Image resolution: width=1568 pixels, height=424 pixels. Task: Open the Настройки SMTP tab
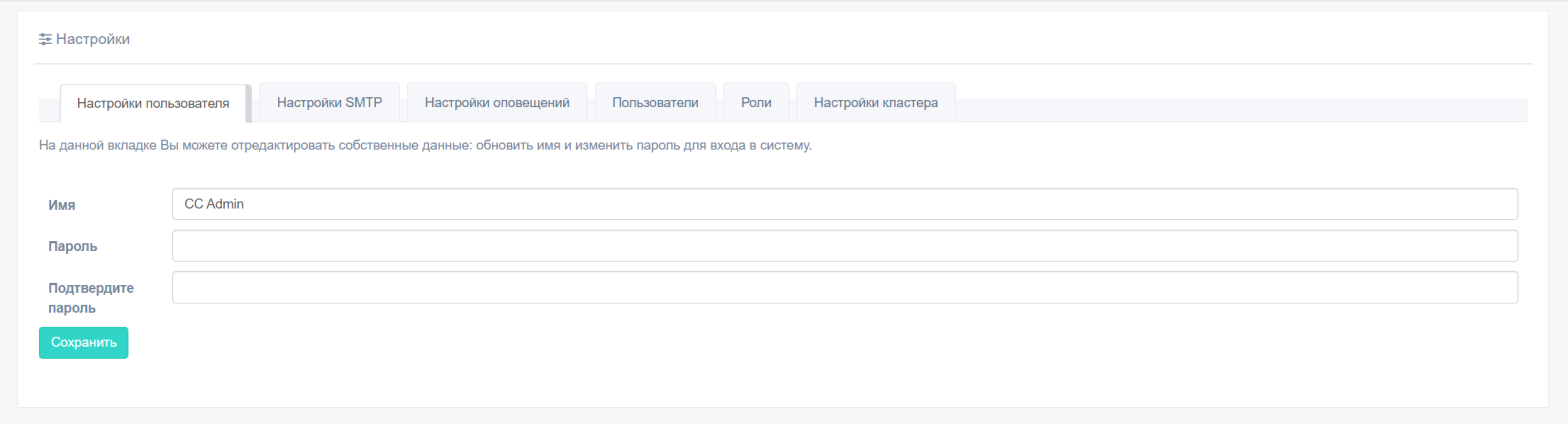[329, 102]
